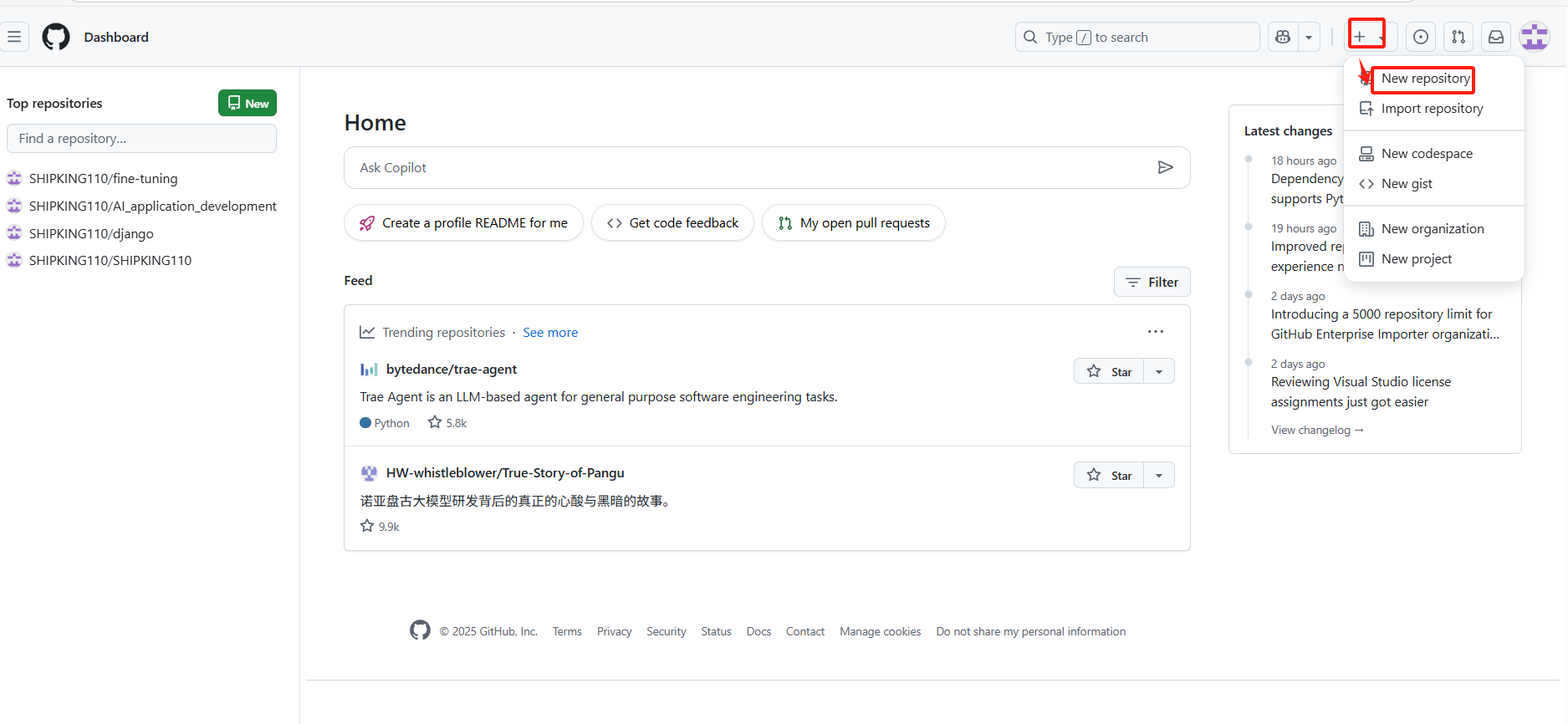Open the Dependency changelog entry from 18 hours ago

point(1307,189)
